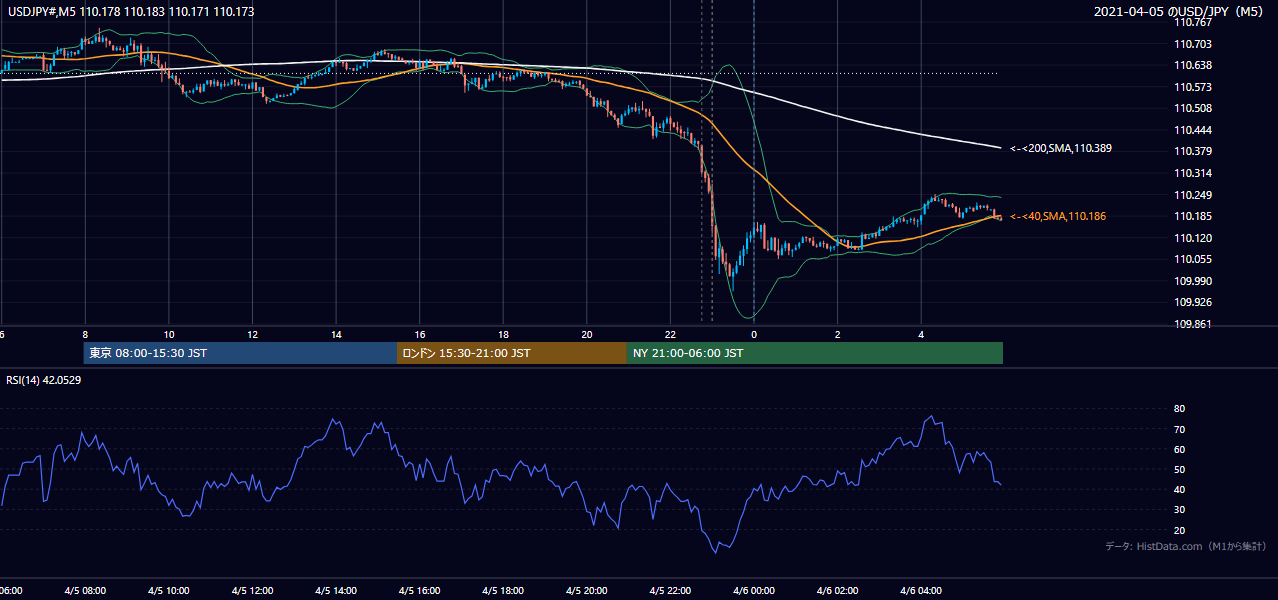Click hour label 16 under price chart
The height and width of the screenshot is (600, 1278).
tap(420, 334)
